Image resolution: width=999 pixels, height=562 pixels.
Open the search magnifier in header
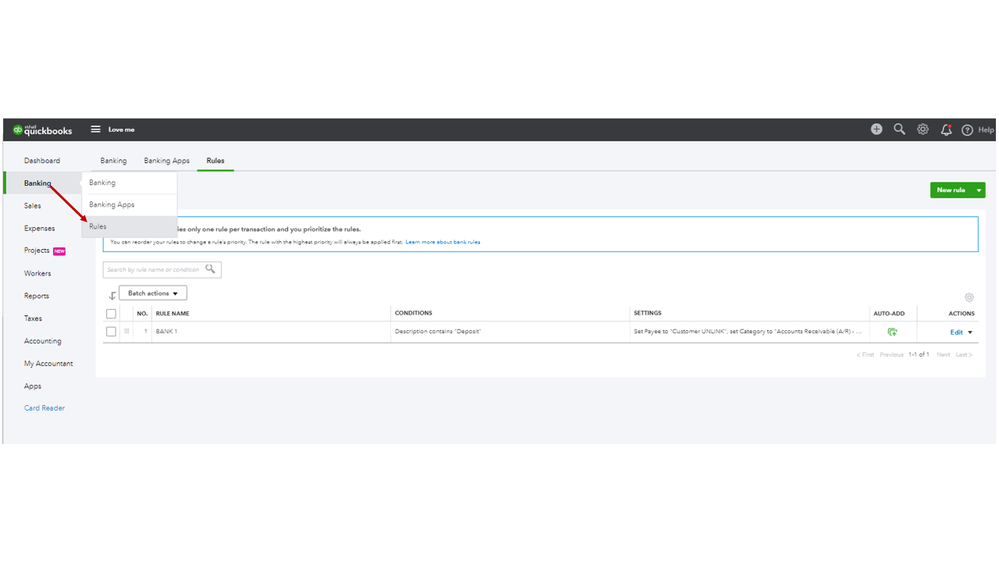click(899, 129)
